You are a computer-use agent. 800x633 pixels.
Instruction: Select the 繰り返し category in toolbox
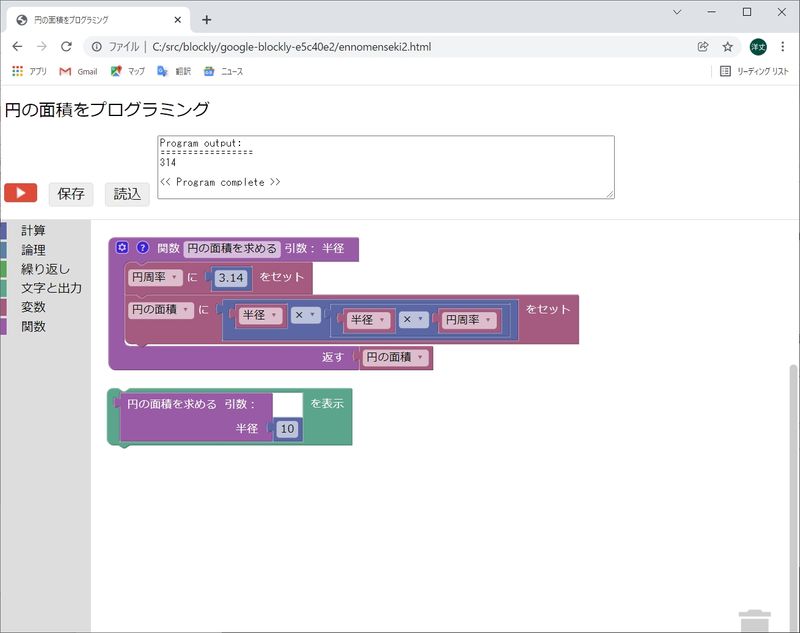(x=45, y=269)
